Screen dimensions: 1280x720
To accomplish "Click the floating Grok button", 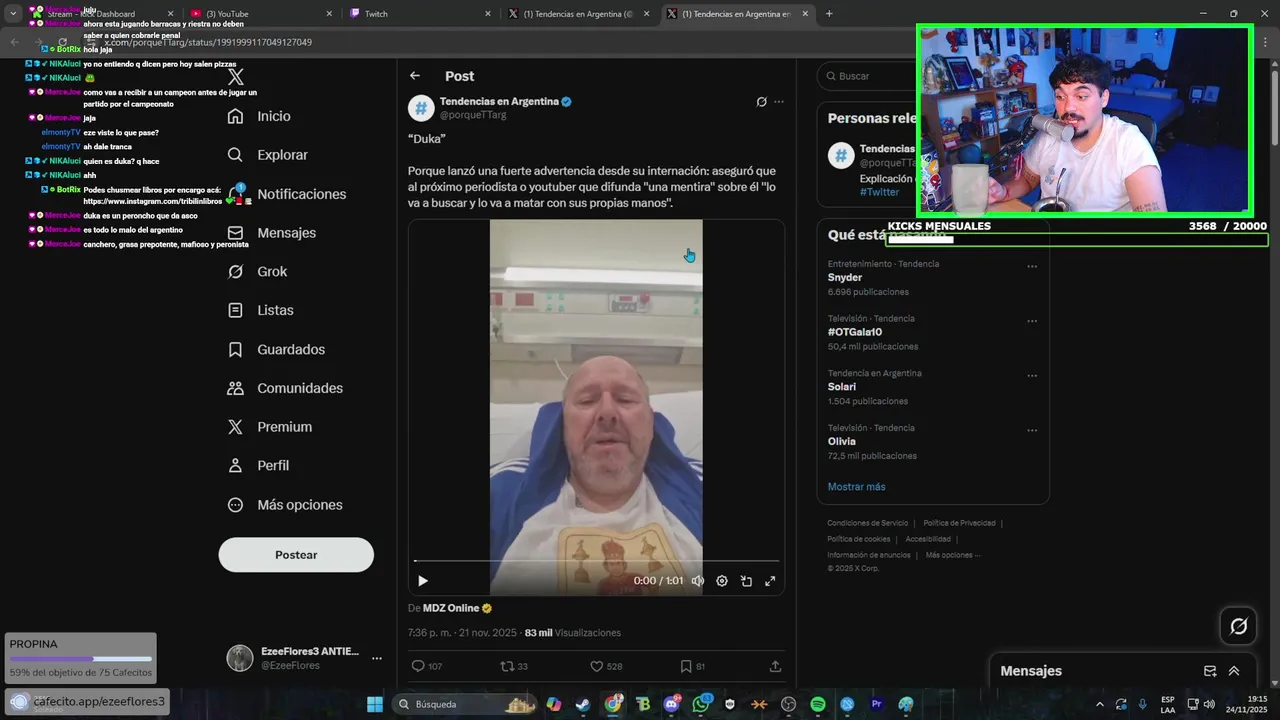I will pyautogui.click(x=1239, y=626).
